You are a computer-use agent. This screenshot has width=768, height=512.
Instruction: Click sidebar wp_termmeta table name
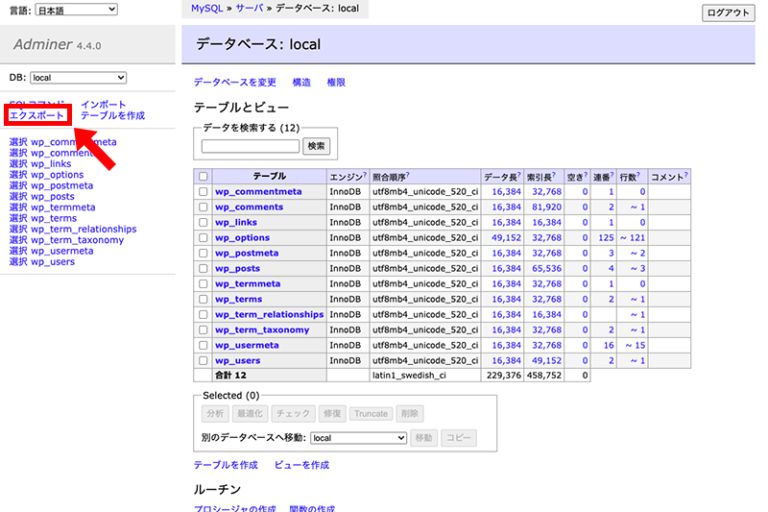pos(63,207)
